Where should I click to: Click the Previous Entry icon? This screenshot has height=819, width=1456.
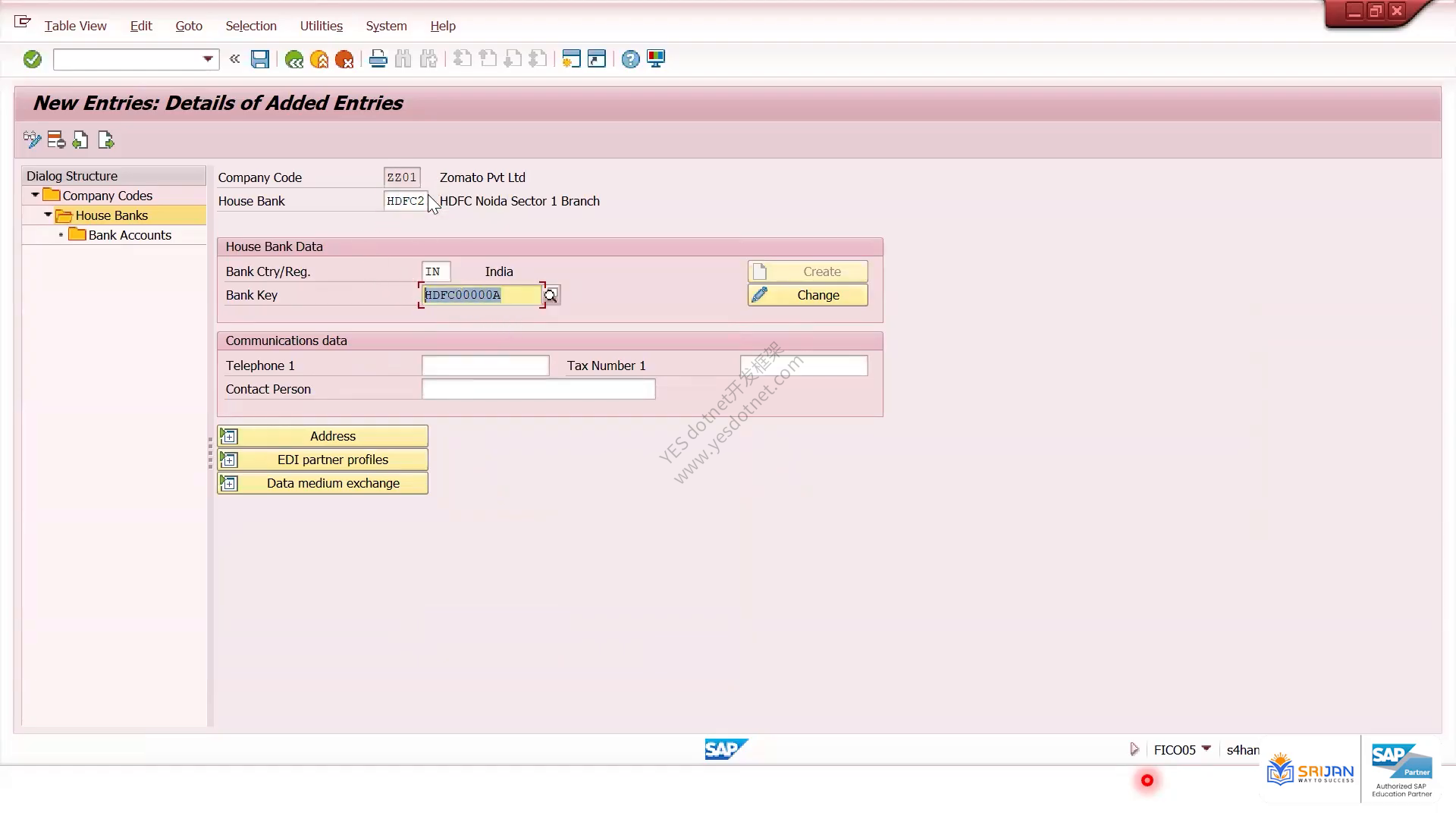coord(80,140)
